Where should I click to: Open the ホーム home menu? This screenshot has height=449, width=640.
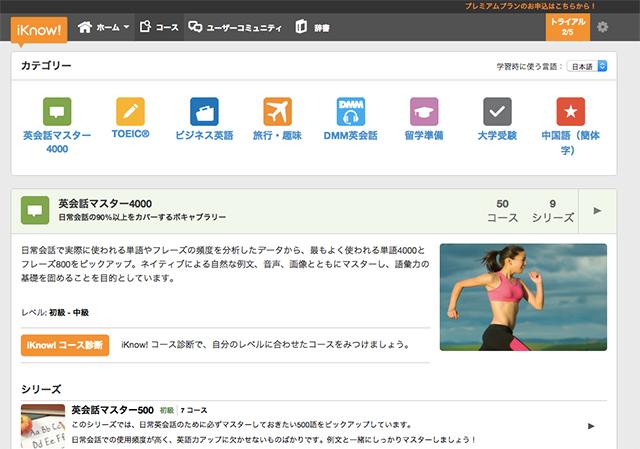coord(104,27)
